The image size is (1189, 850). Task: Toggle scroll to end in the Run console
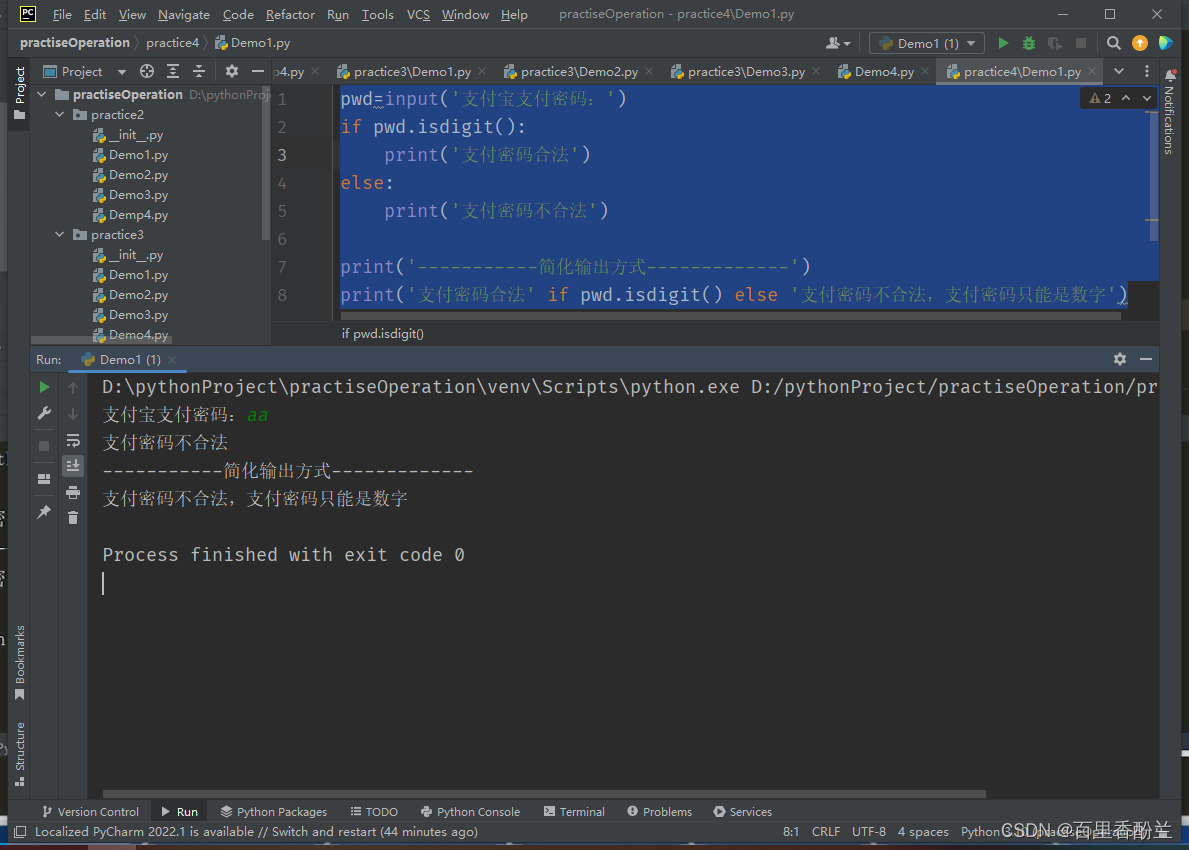[x=73, y=466]
